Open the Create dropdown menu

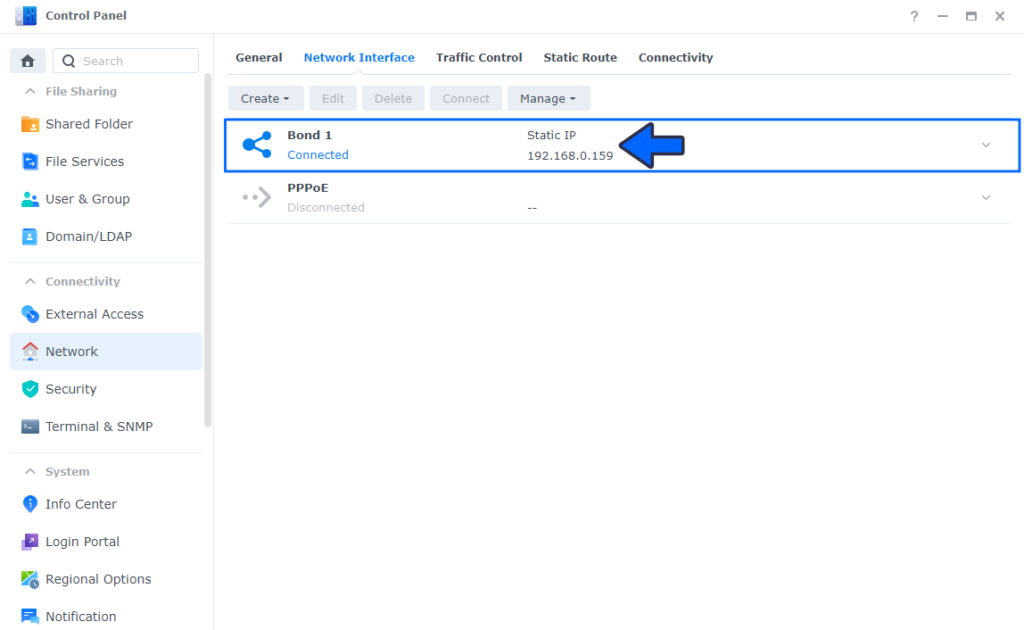tap(265, 98)
